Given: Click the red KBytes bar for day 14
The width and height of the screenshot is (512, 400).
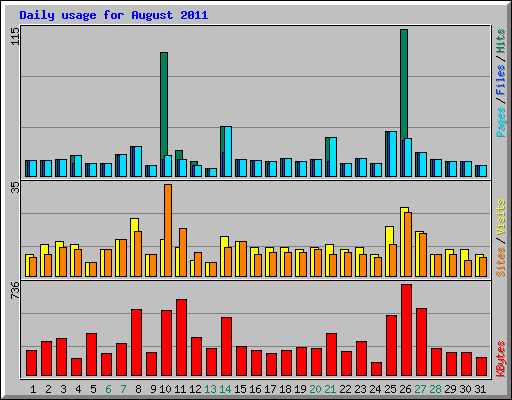Looking at the screenshot, I should pyautogui.click(x=226, y=347).
